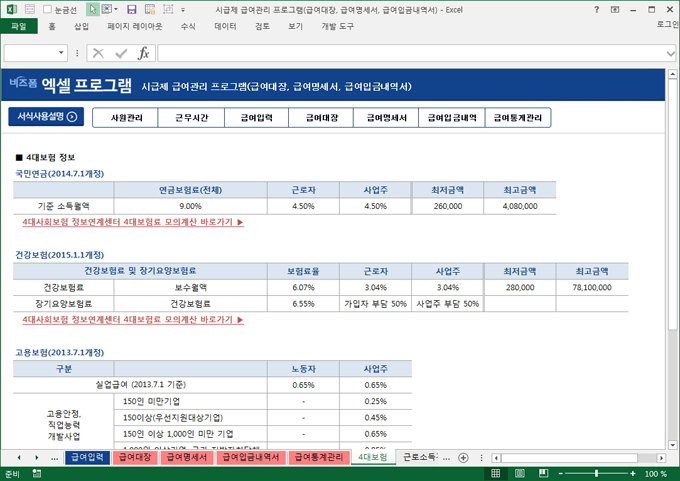Click the left ellipsis to show hidden sheets
680x481 pixels.
coord(54,458)
